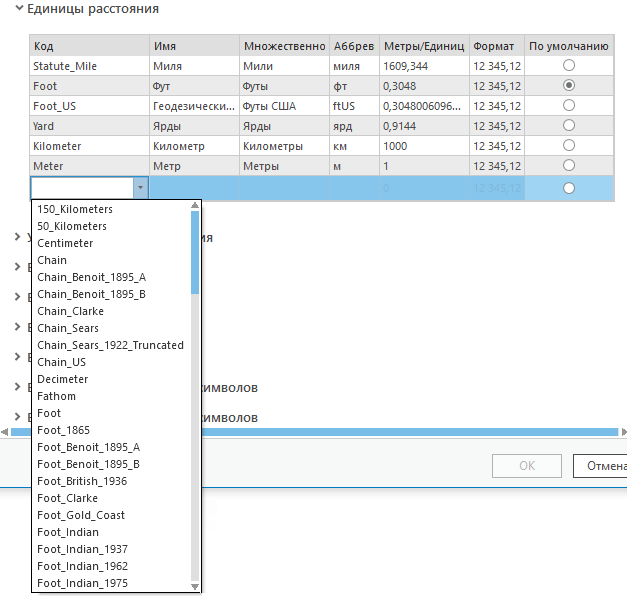The width and height of the screenshot is (627, 596).
Task: Select Meter default radio button
Action: tap(569, 165)
